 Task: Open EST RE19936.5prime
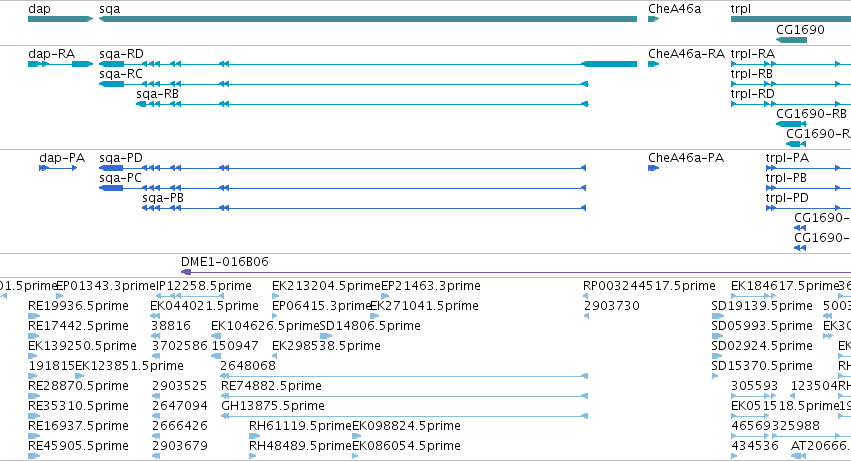coord(78,306)
